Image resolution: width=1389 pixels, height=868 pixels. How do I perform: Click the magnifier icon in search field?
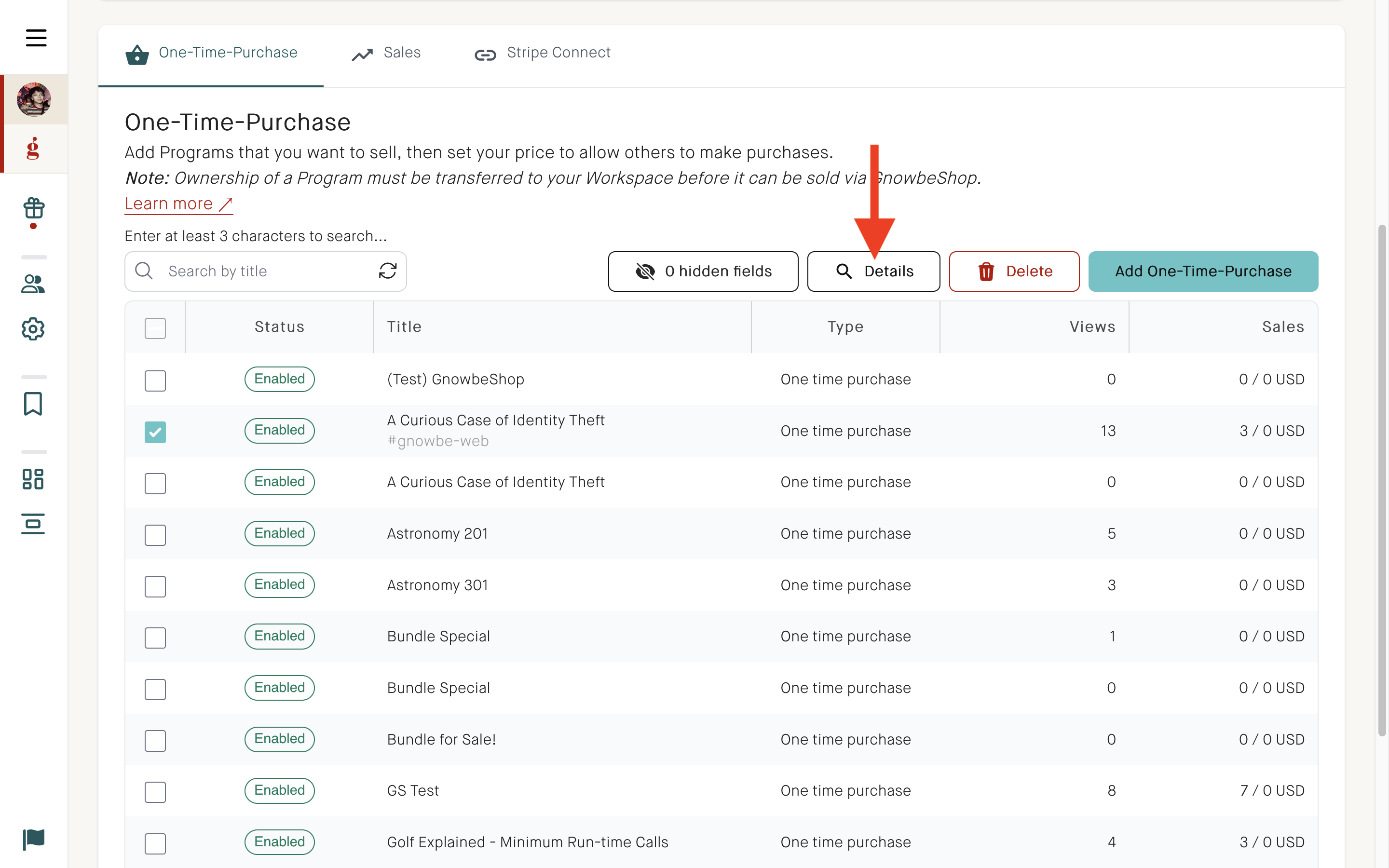[x=144, y=271]
